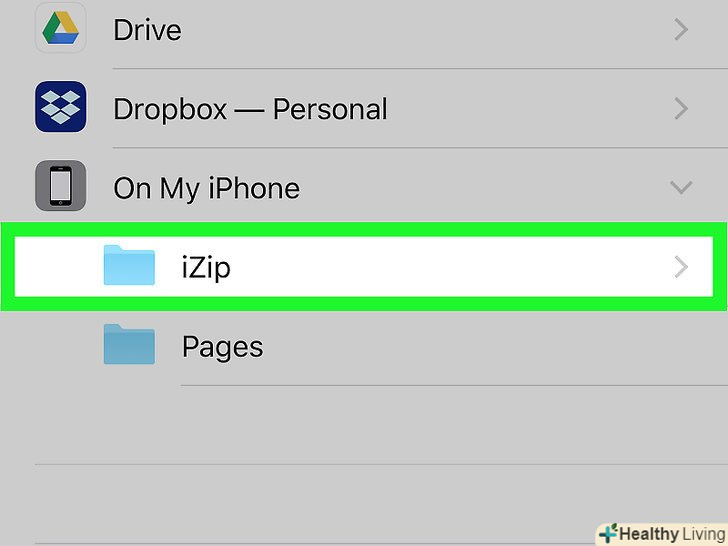Open Dropbox using its right chevron

pos(681,108)
